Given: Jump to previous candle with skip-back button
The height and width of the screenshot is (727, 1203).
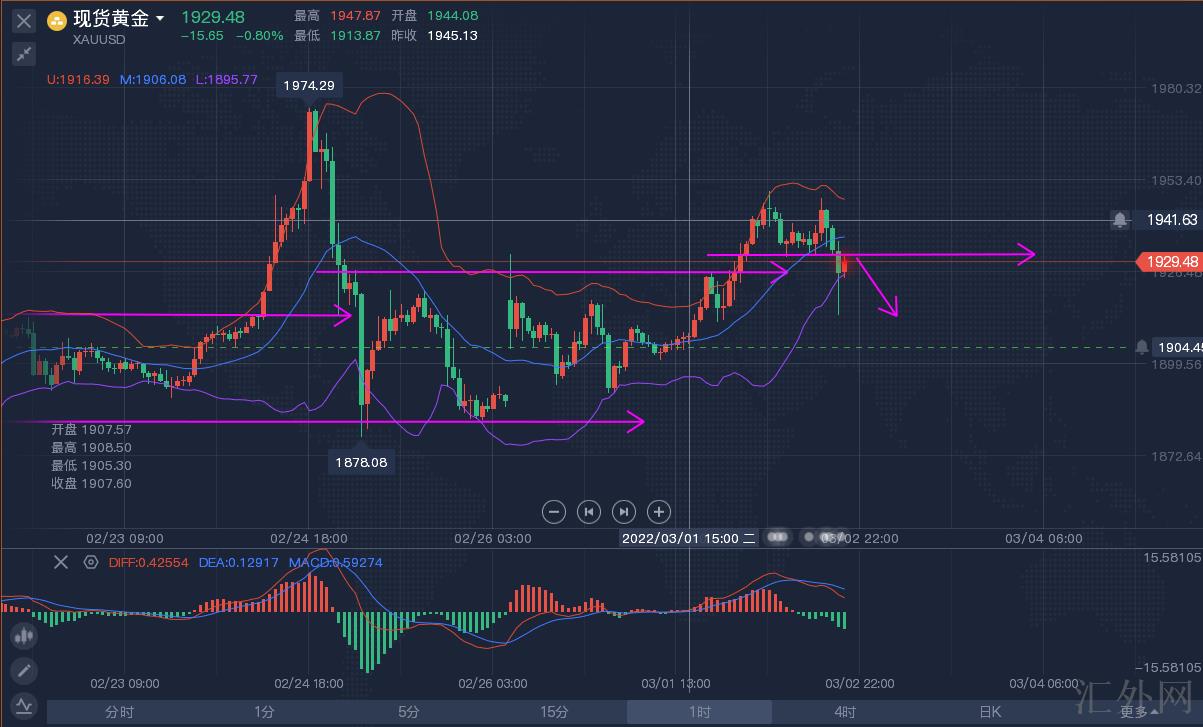Looking at the screenshot, I should click(589, 512).
